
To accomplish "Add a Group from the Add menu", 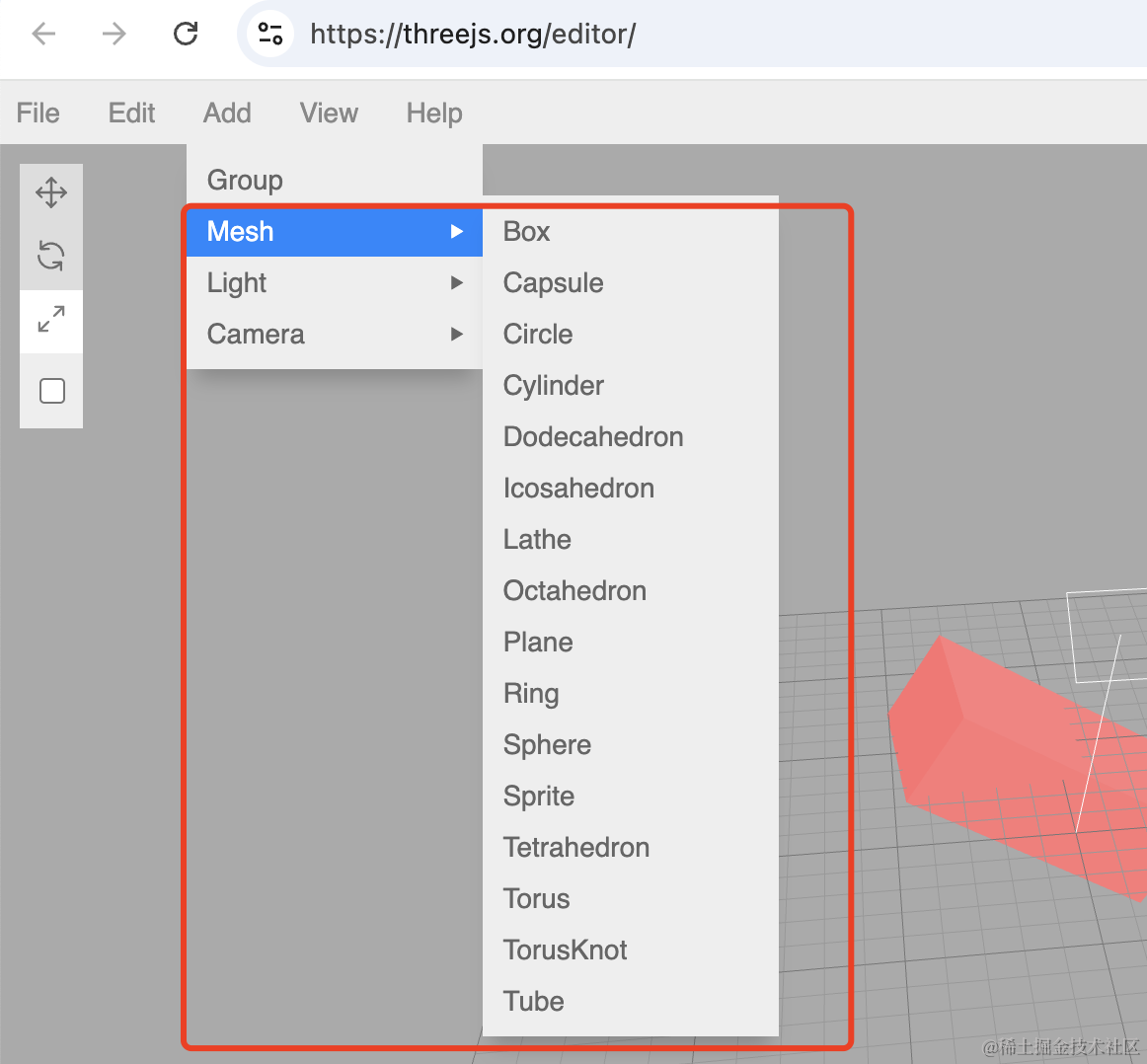I will [x=335, y=180].
